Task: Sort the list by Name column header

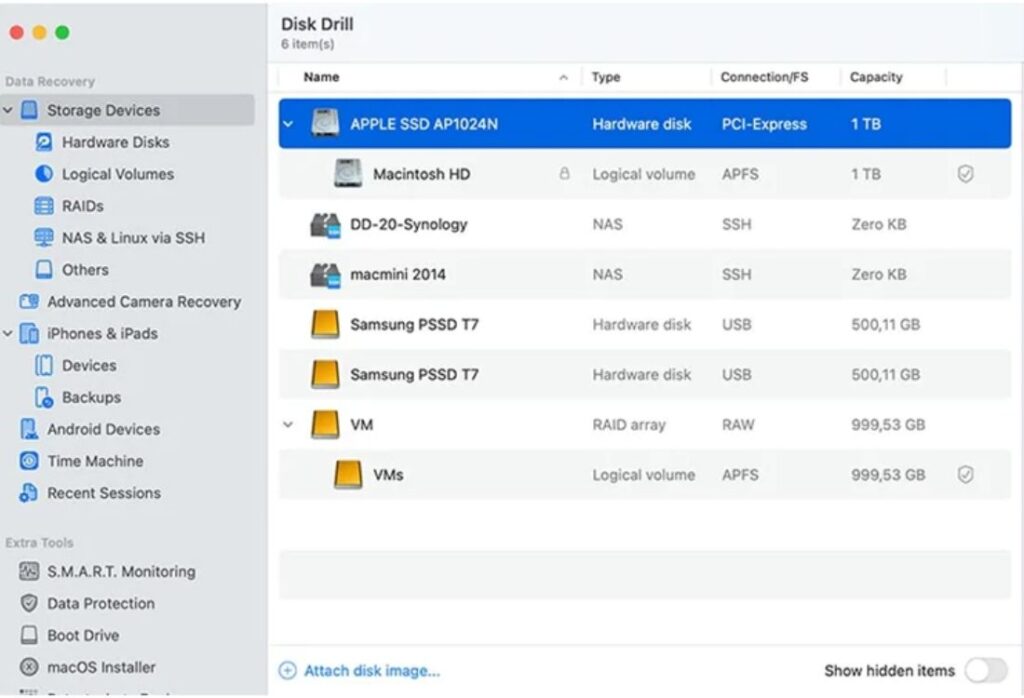Action: click(322, 77)
